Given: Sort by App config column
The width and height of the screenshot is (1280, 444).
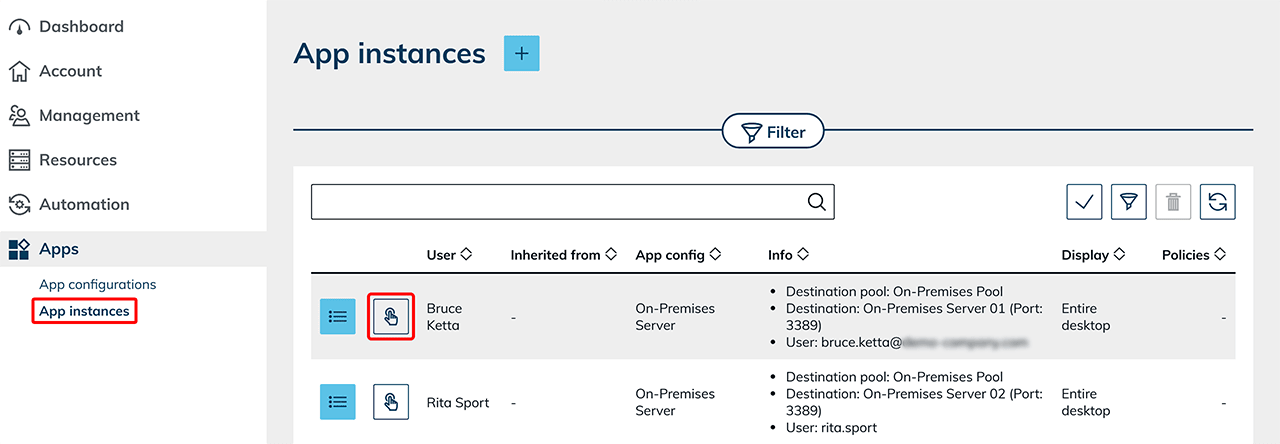Looking at the screenshot, I should coord(678,255).
